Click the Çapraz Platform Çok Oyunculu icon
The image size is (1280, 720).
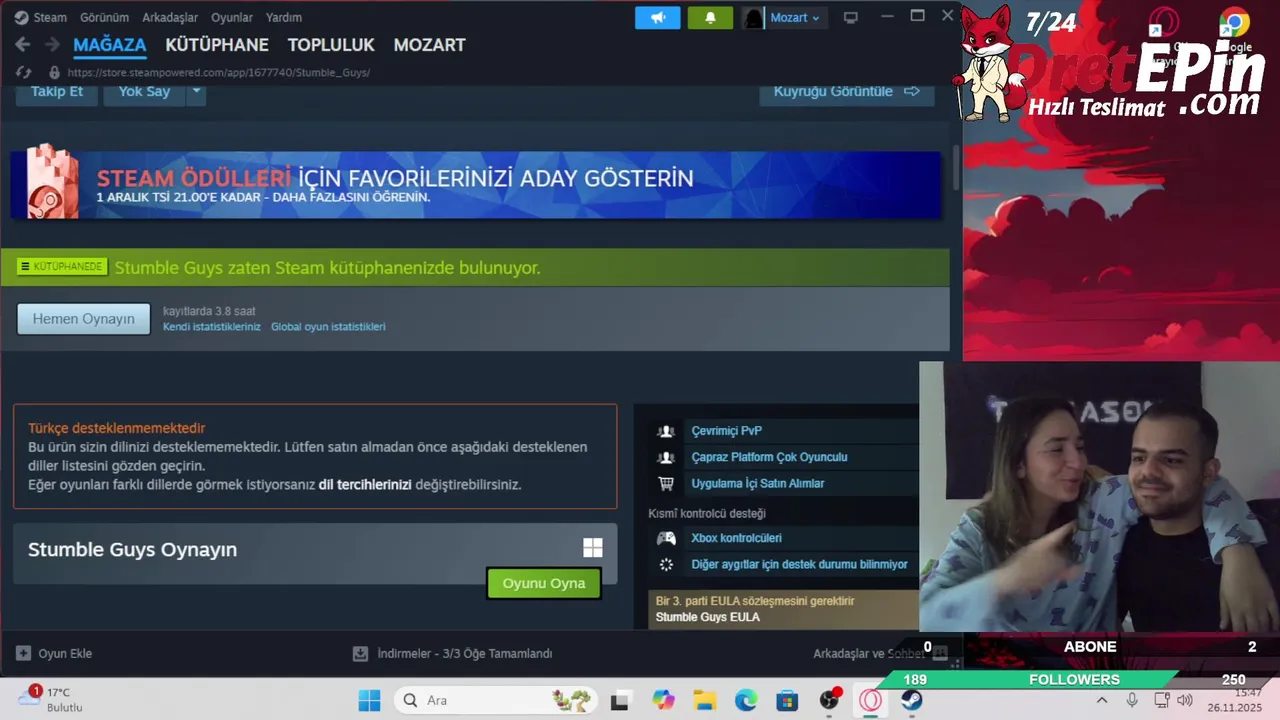pos(666,457)
